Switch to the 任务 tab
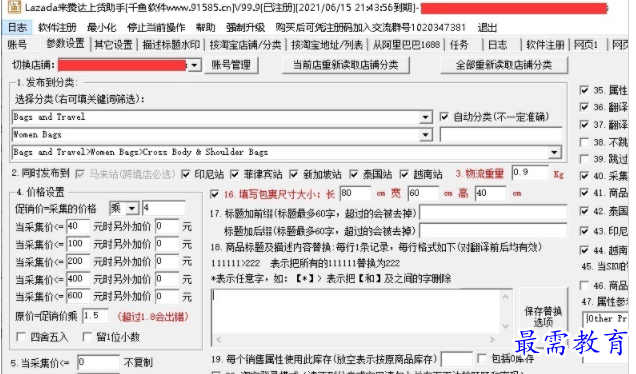 (459, 45)
